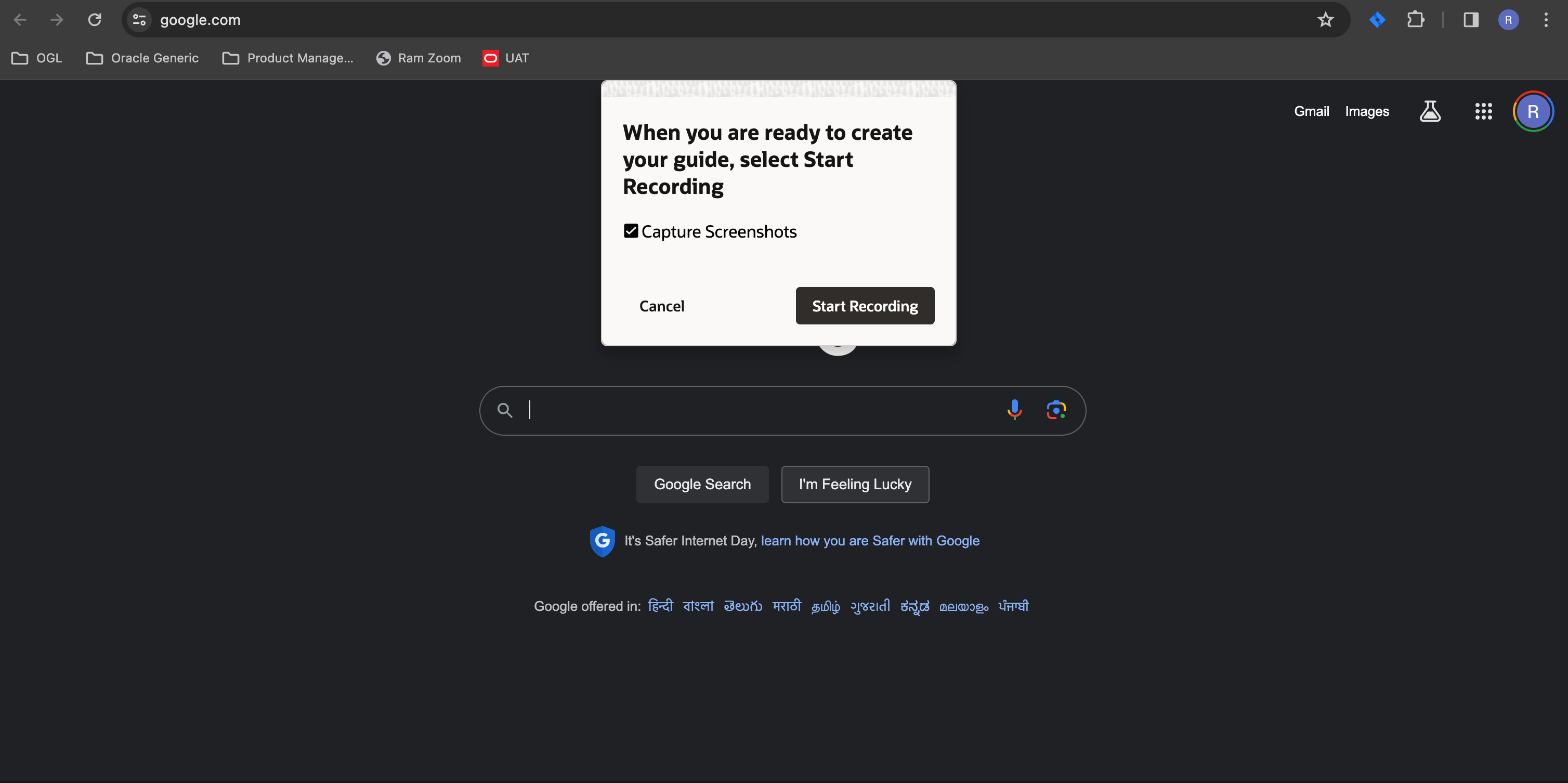Viewport: 1568px width, 783px height.
Task: Toggle the browser side panel icon
Action: 1471,20
